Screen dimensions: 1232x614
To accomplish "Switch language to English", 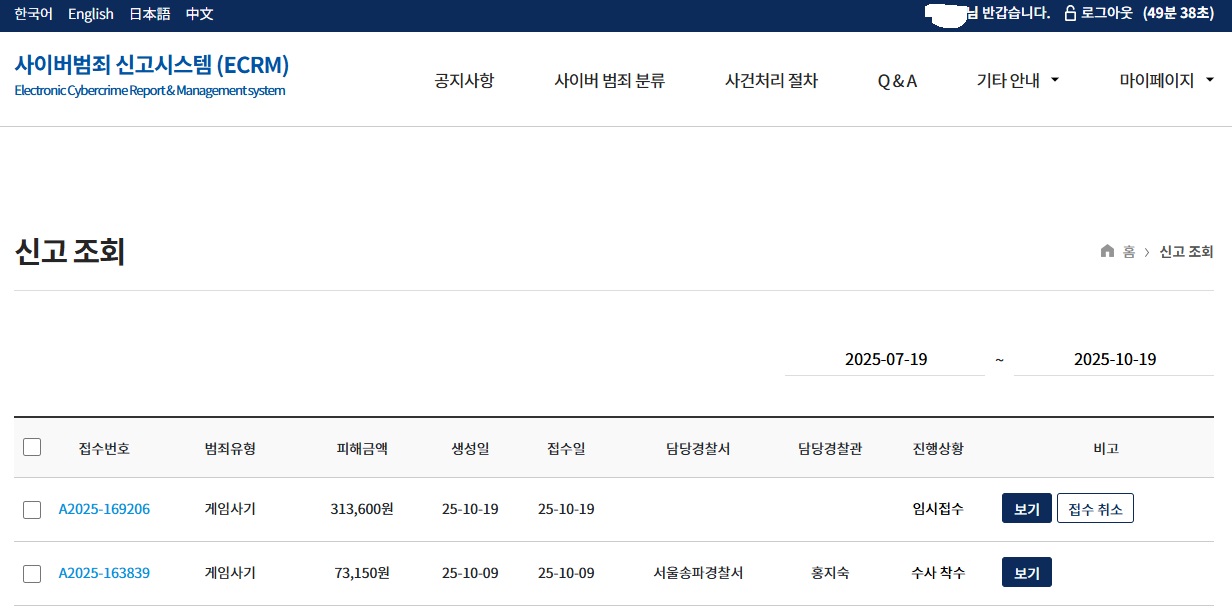I will click(91, 14).
